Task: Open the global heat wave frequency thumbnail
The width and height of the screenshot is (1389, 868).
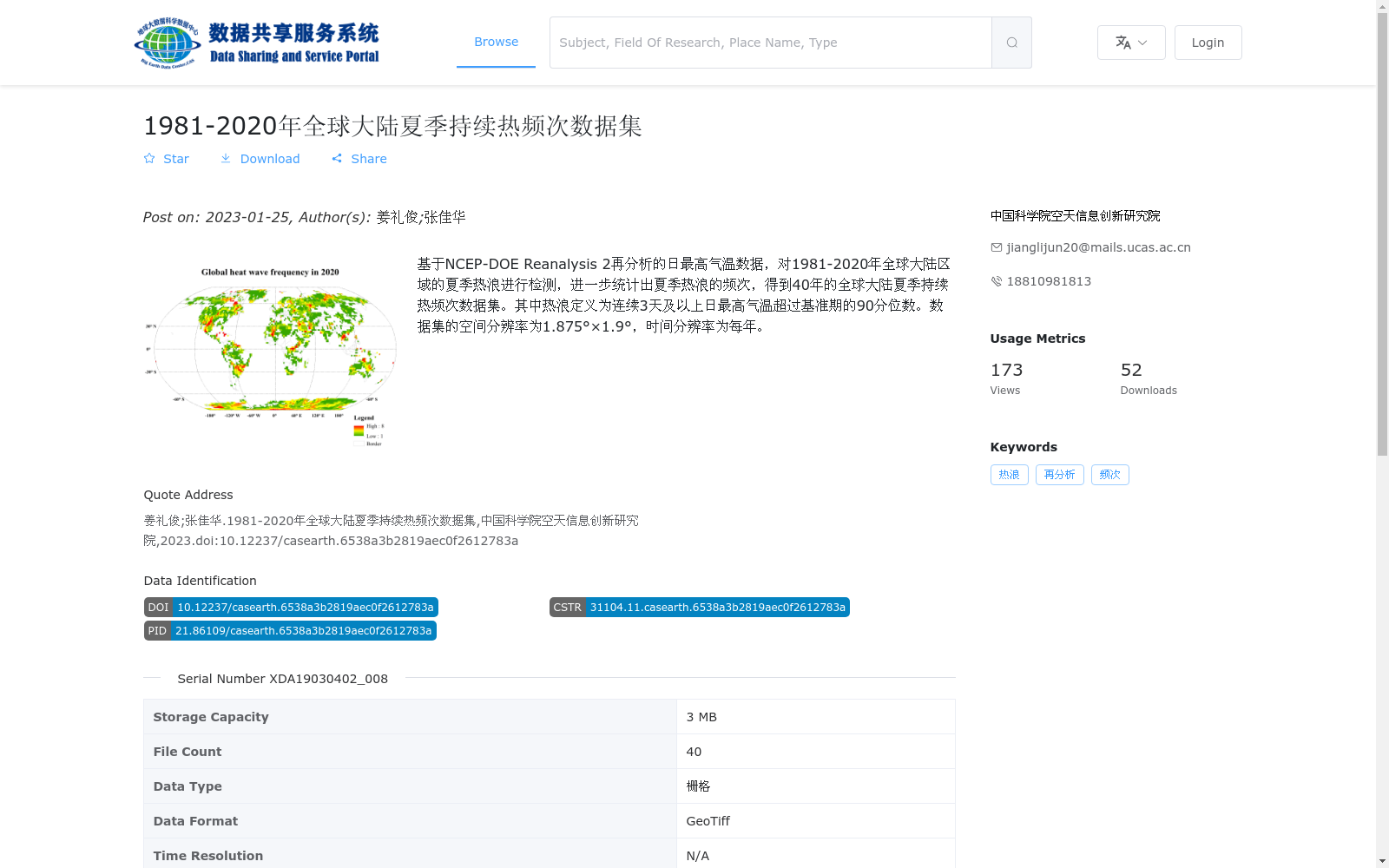Action: (x=270, y=354)
